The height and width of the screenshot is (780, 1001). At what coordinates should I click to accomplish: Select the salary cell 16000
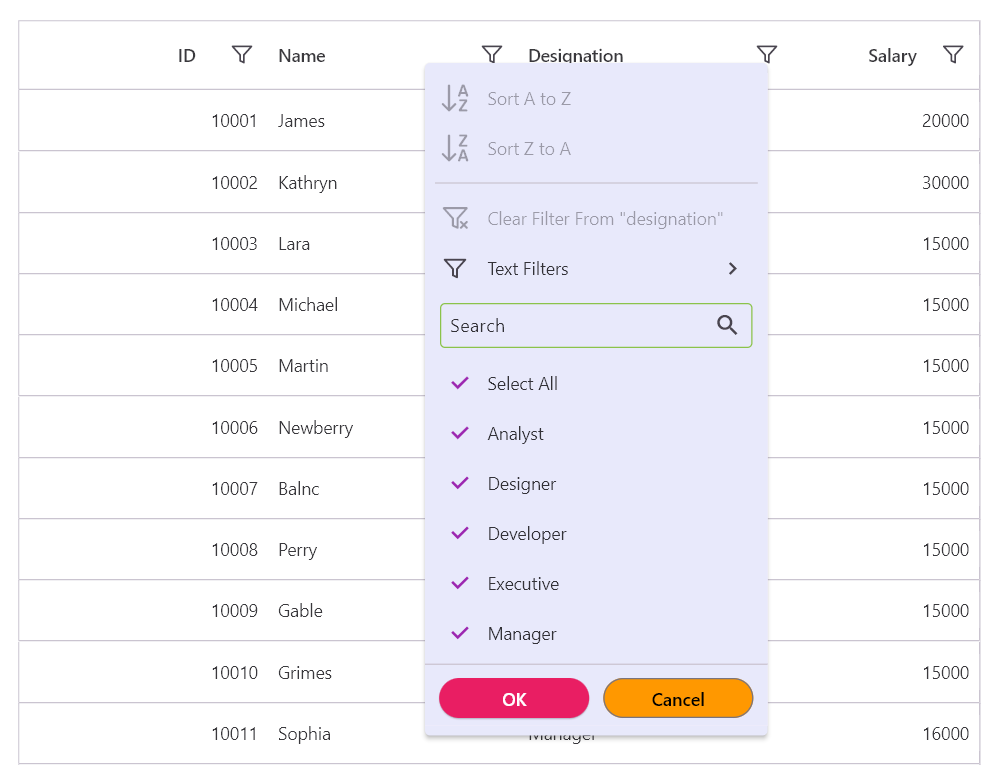(x=945, y=734)
